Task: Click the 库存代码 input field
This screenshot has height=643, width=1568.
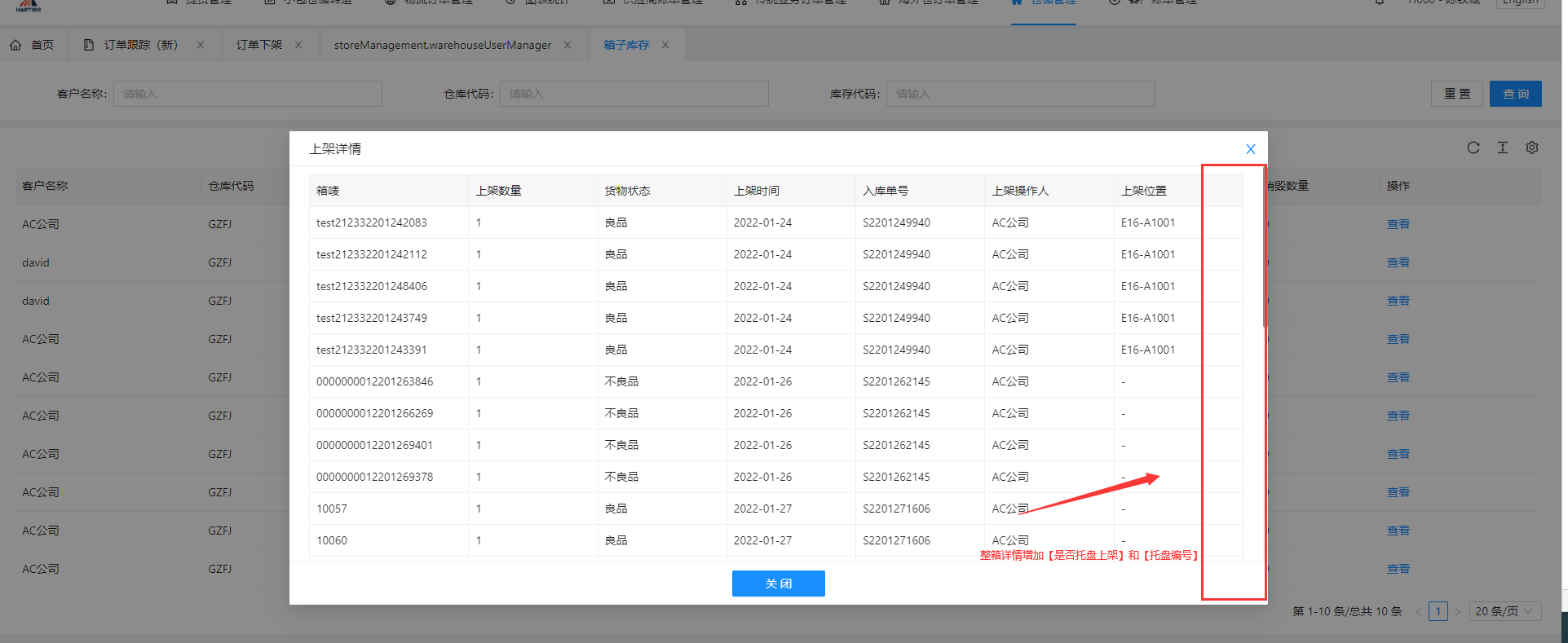Action: [1020, 94]
